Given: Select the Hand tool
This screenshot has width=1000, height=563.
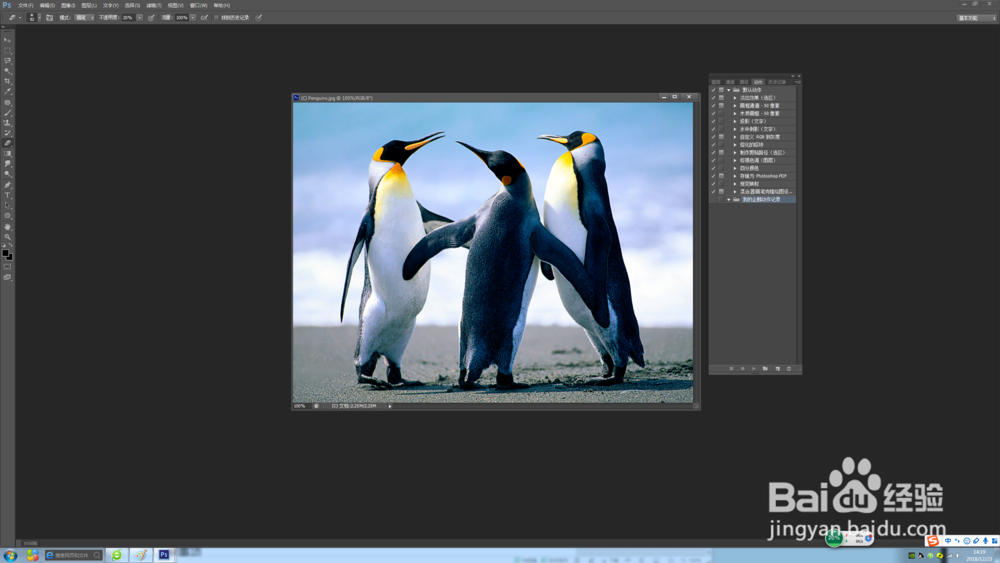Looking at the screenshot, I should click(x=8, y=226).
